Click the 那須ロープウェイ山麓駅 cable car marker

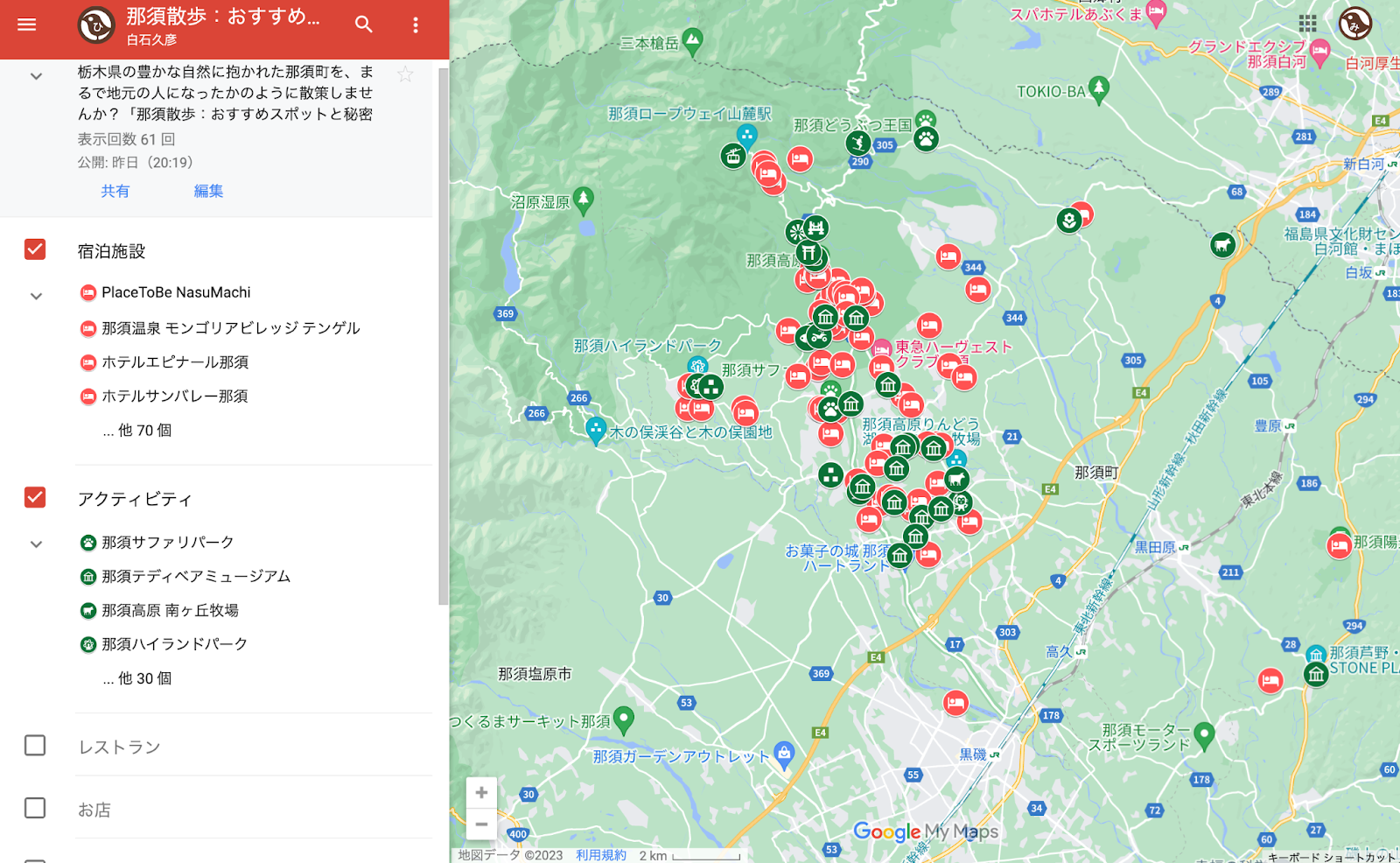pyautogui.click(x=746, y=134)
